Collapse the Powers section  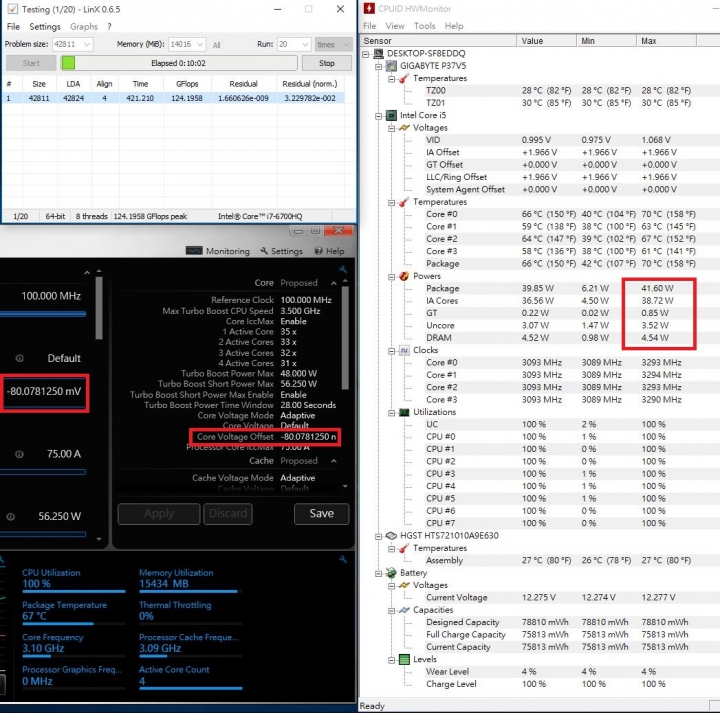point(391,277)
